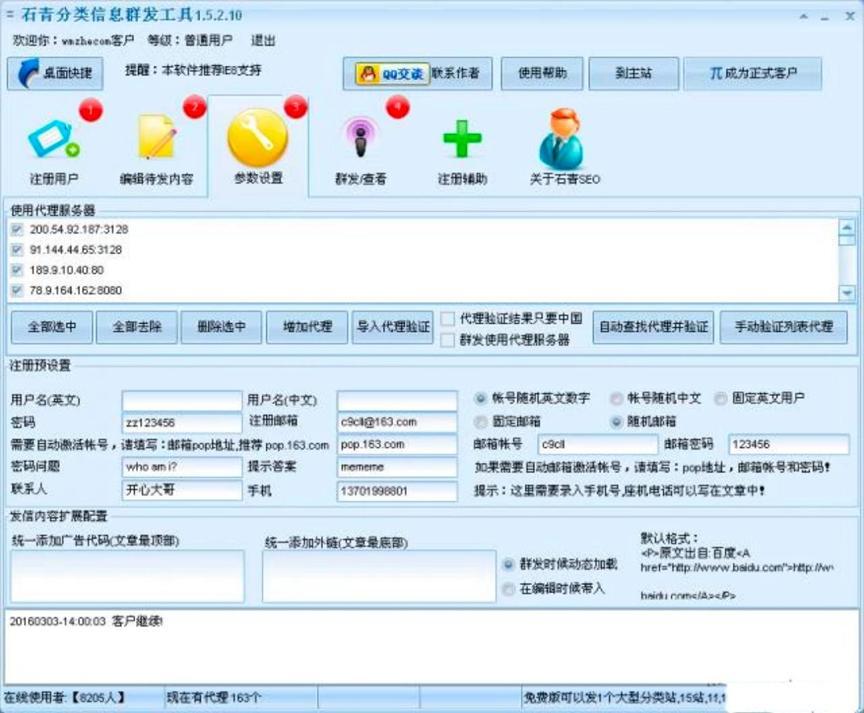Click the 密码问题 field who am i?
864x713 pixels.
tap(182, 467)
